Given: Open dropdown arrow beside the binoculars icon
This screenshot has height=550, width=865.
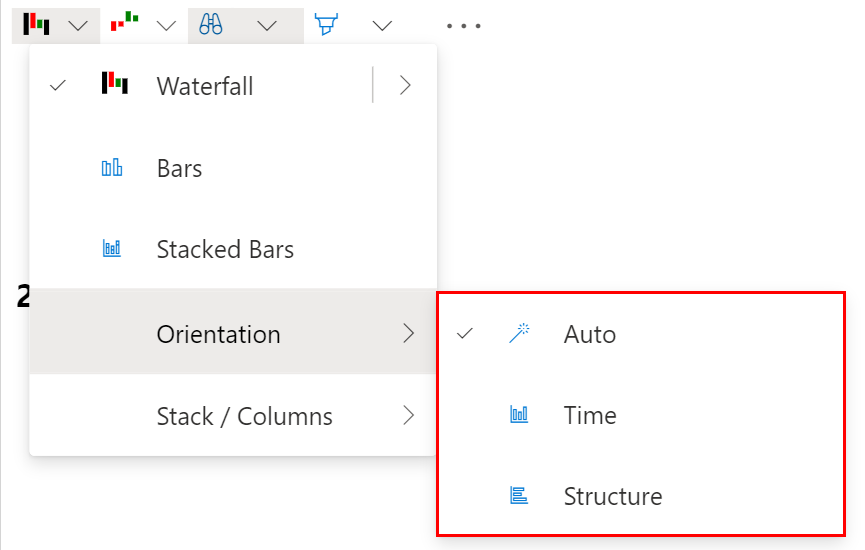Looking at the screenshot, I should pyautogui.click(x=267, y=26).
